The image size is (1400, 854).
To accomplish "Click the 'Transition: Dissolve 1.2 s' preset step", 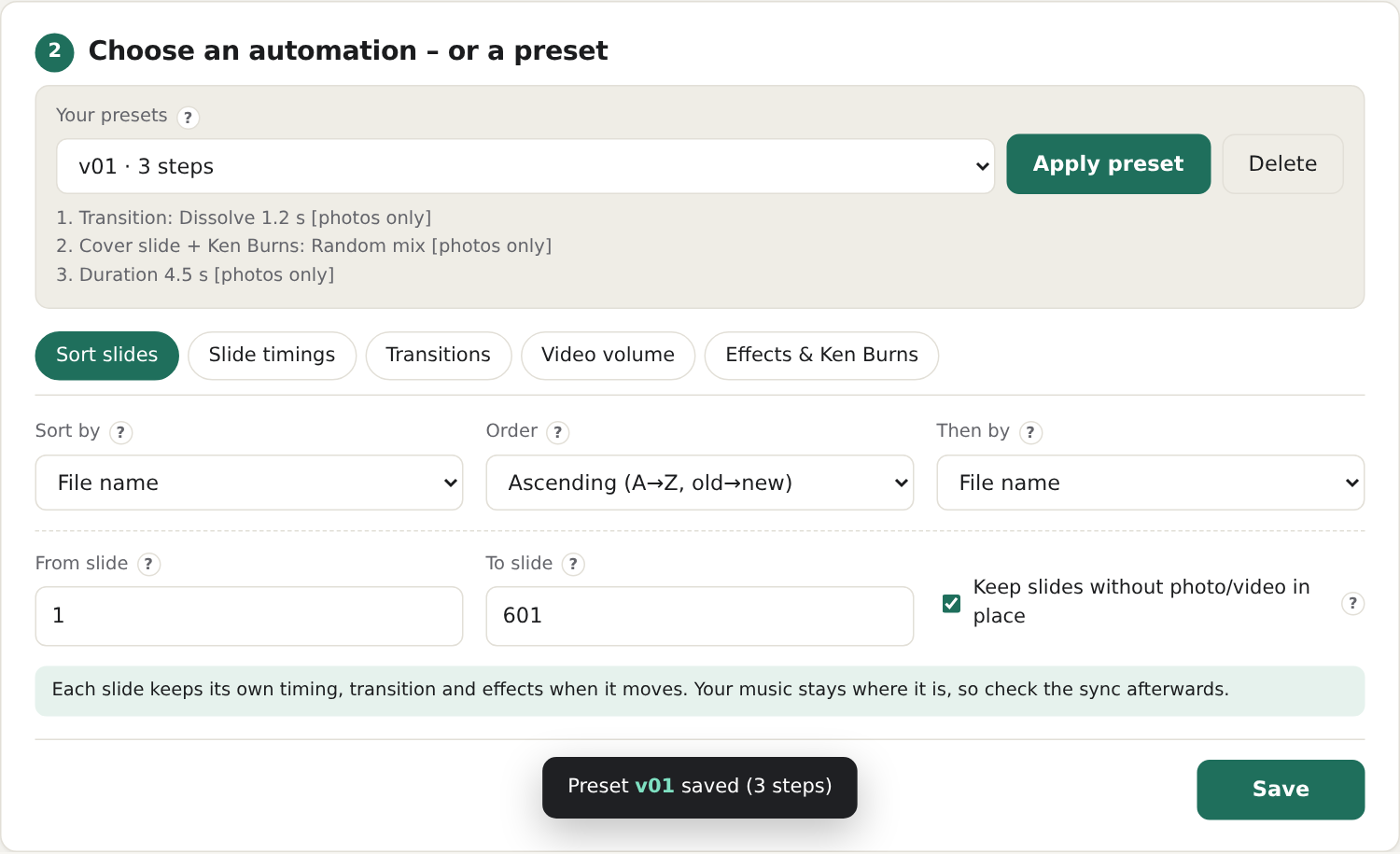I will pos(244,217).
